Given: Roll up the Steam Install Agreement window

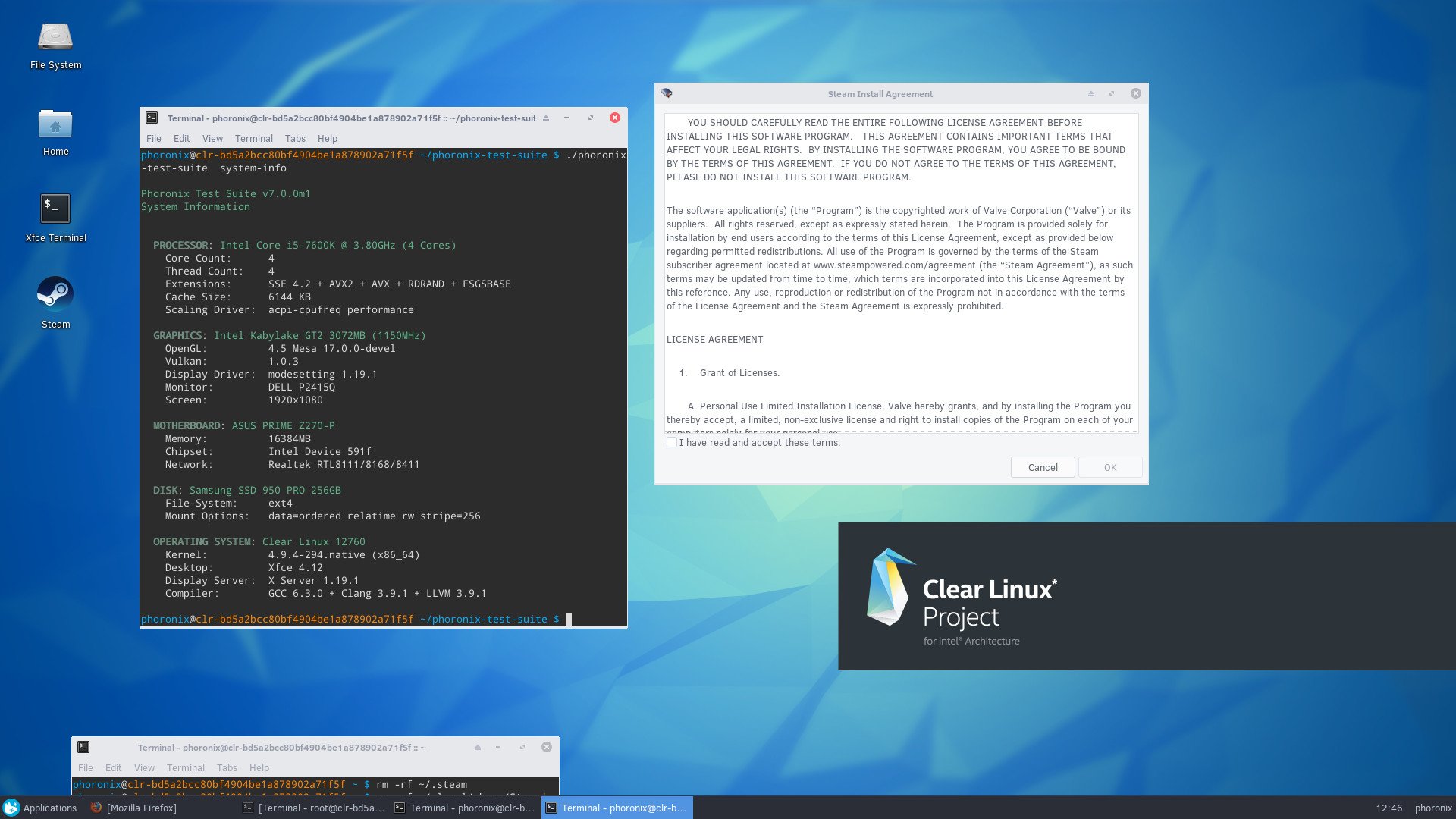Looking at the screenshot, I should point(1090,93).
